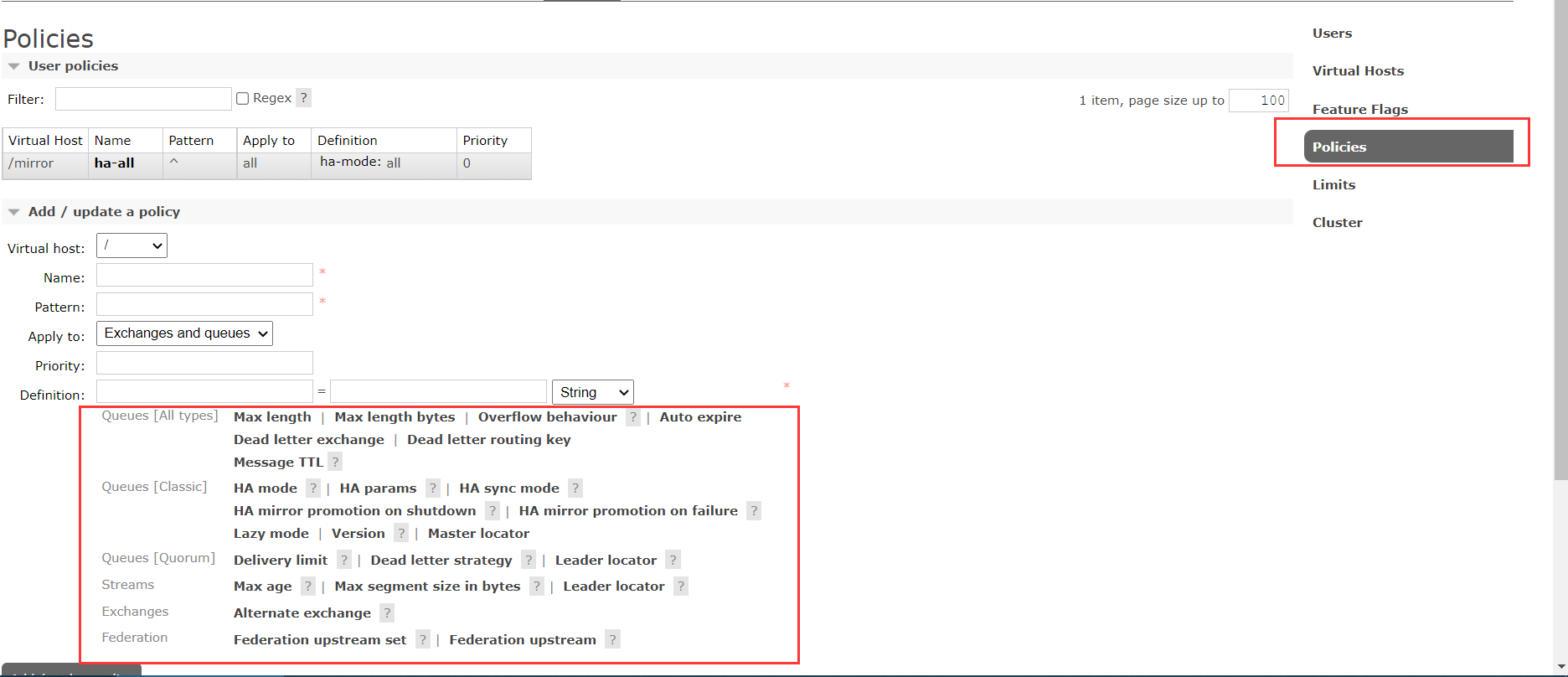The width and height of the screenshot is (1568, 677).
Task: Collapse the Add / update a policy section
Action: (104, 212)
